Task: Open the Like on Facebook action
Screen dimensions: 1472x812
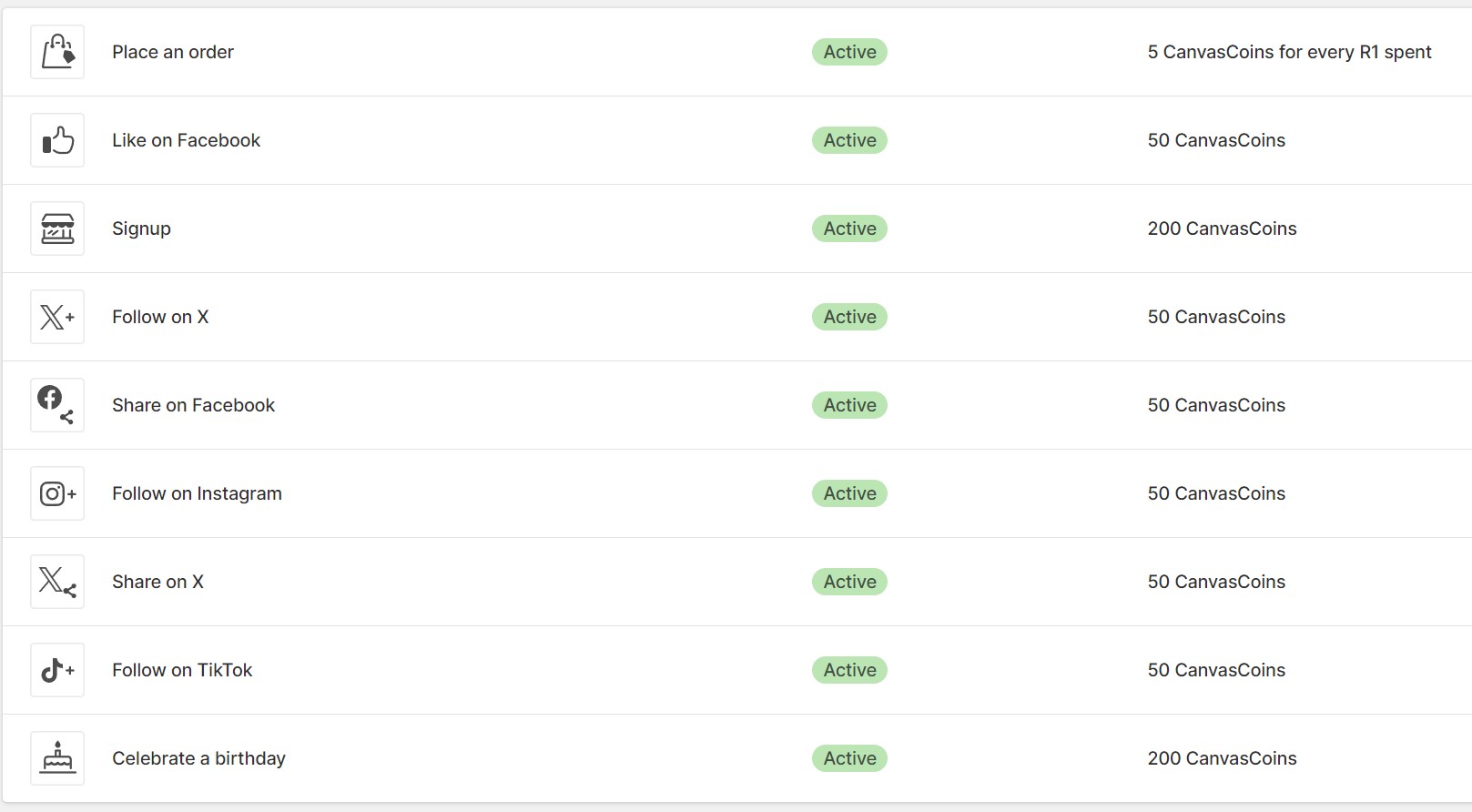Action: click(187, 140)
